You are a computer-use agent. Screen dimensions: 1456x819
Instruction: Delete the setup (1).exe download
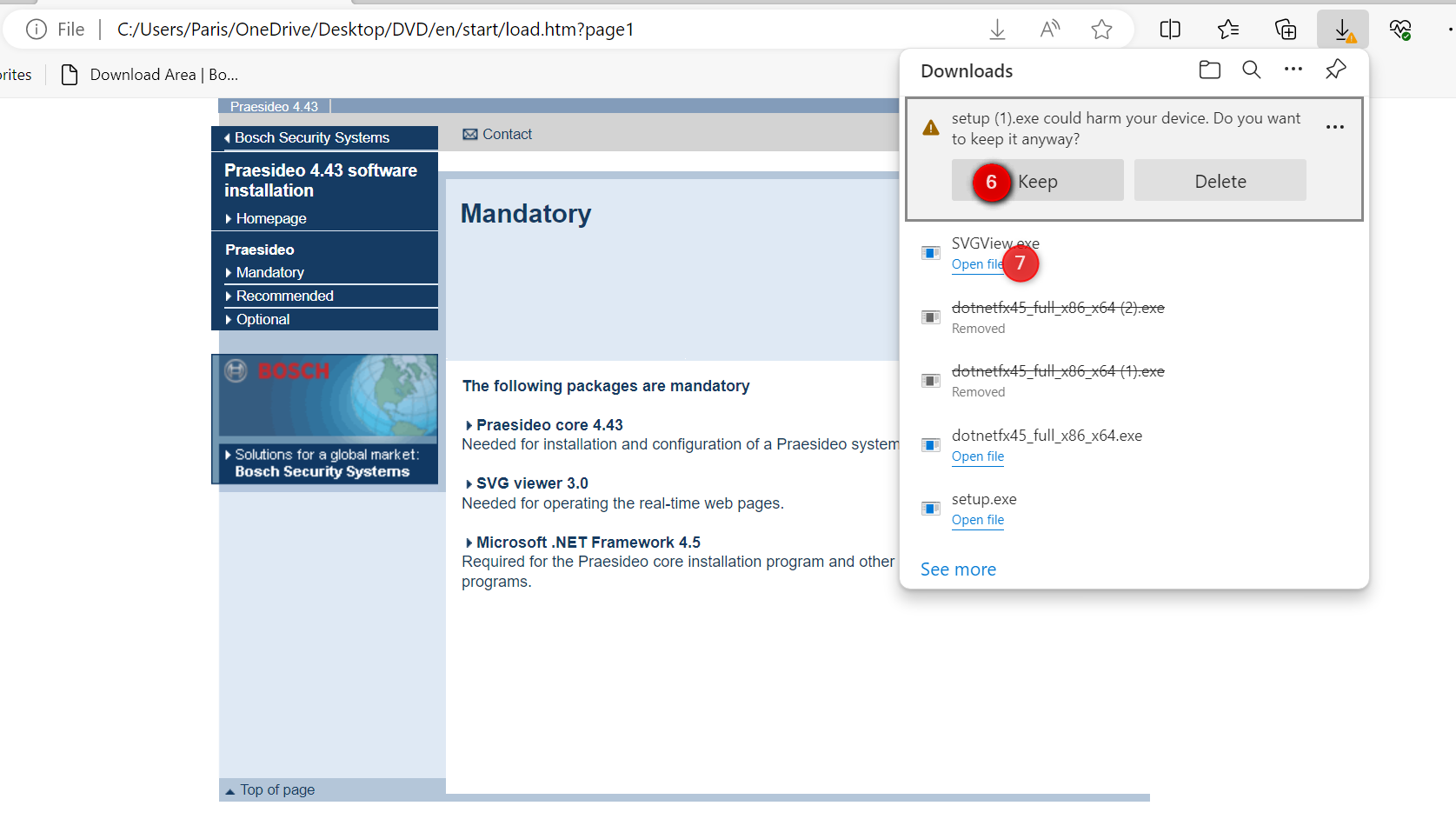pos(1219,181)
